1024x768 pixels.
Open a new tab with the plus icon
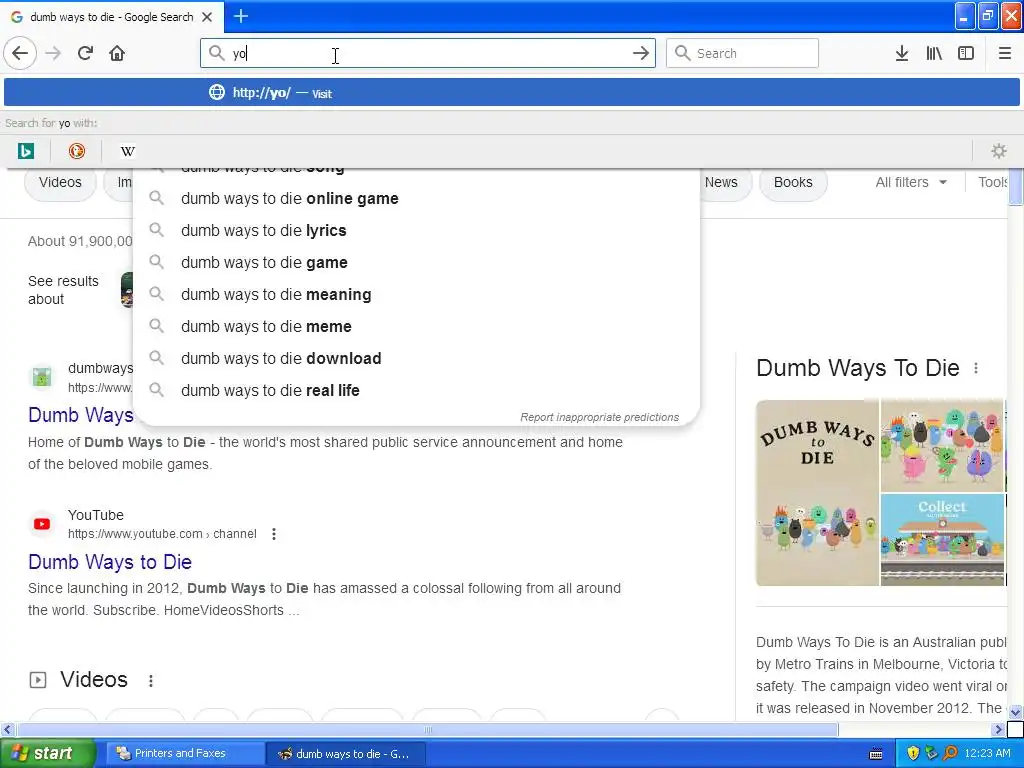pos(241,16)
